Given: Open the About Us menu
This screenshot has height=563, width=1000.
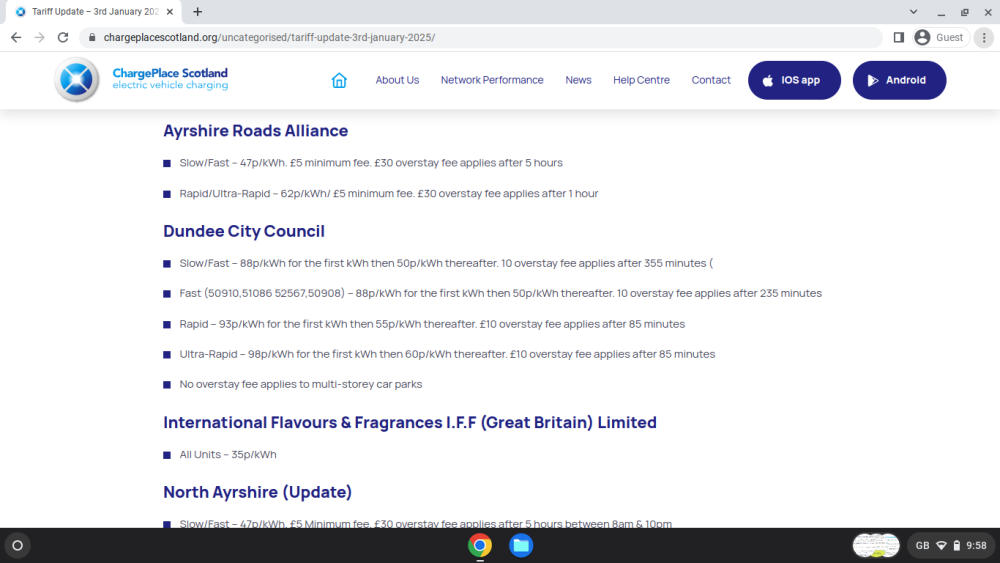Looking at the screenshot, I should click(x=397, y=80).
